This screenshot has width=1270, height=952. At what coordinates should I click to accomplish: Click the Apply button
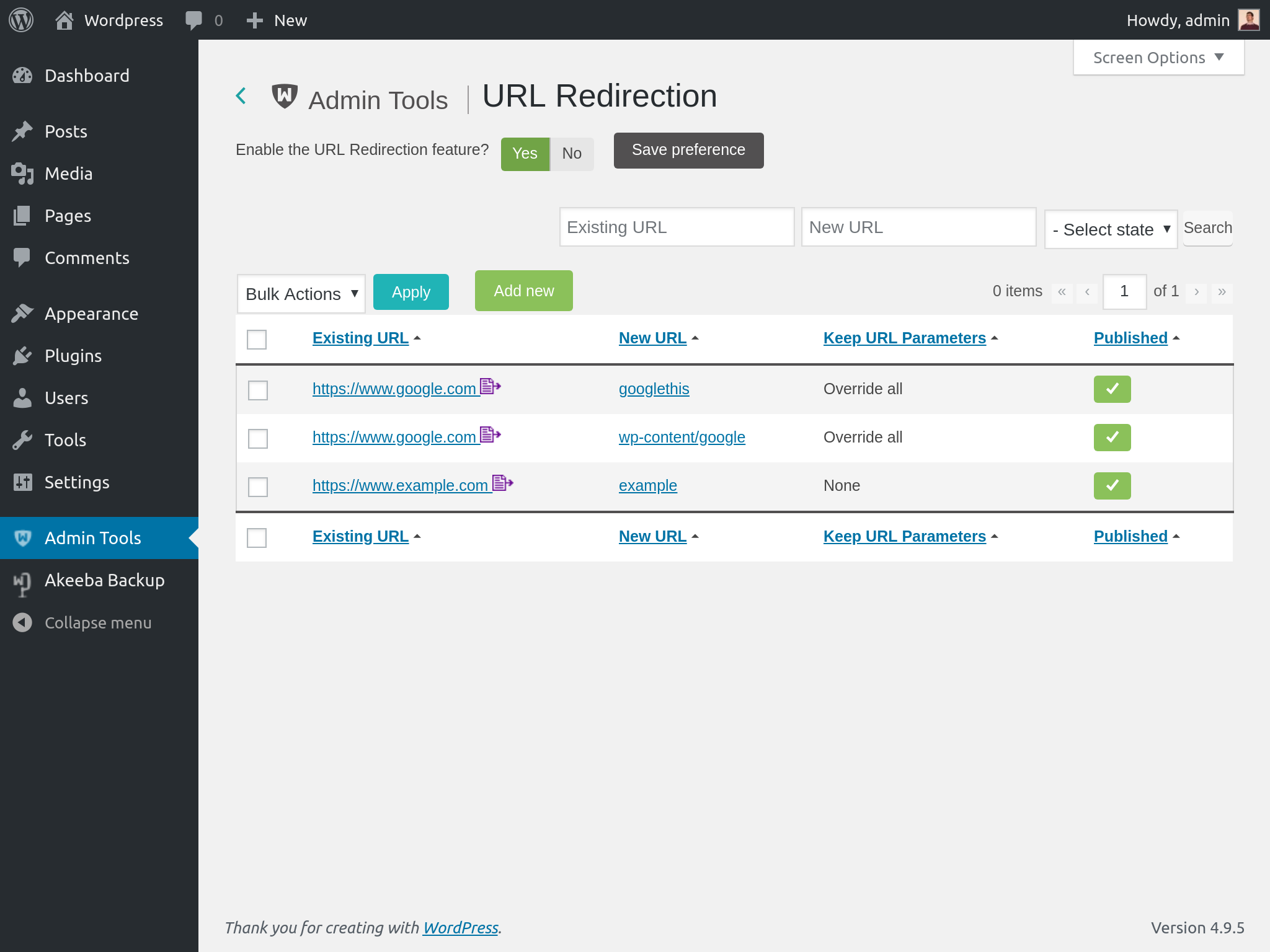point(411,292)
